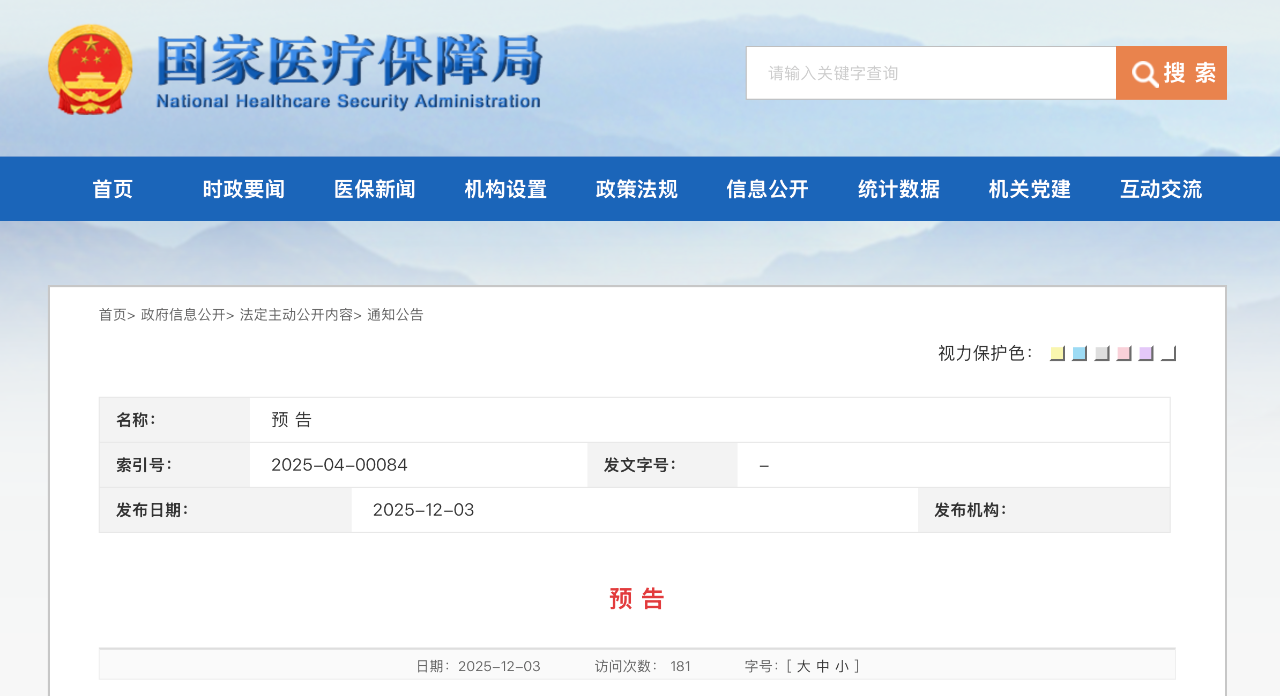Screen dimensions: 1280x696
Task: Click the keyword search input field
Action: pos(930,73)
